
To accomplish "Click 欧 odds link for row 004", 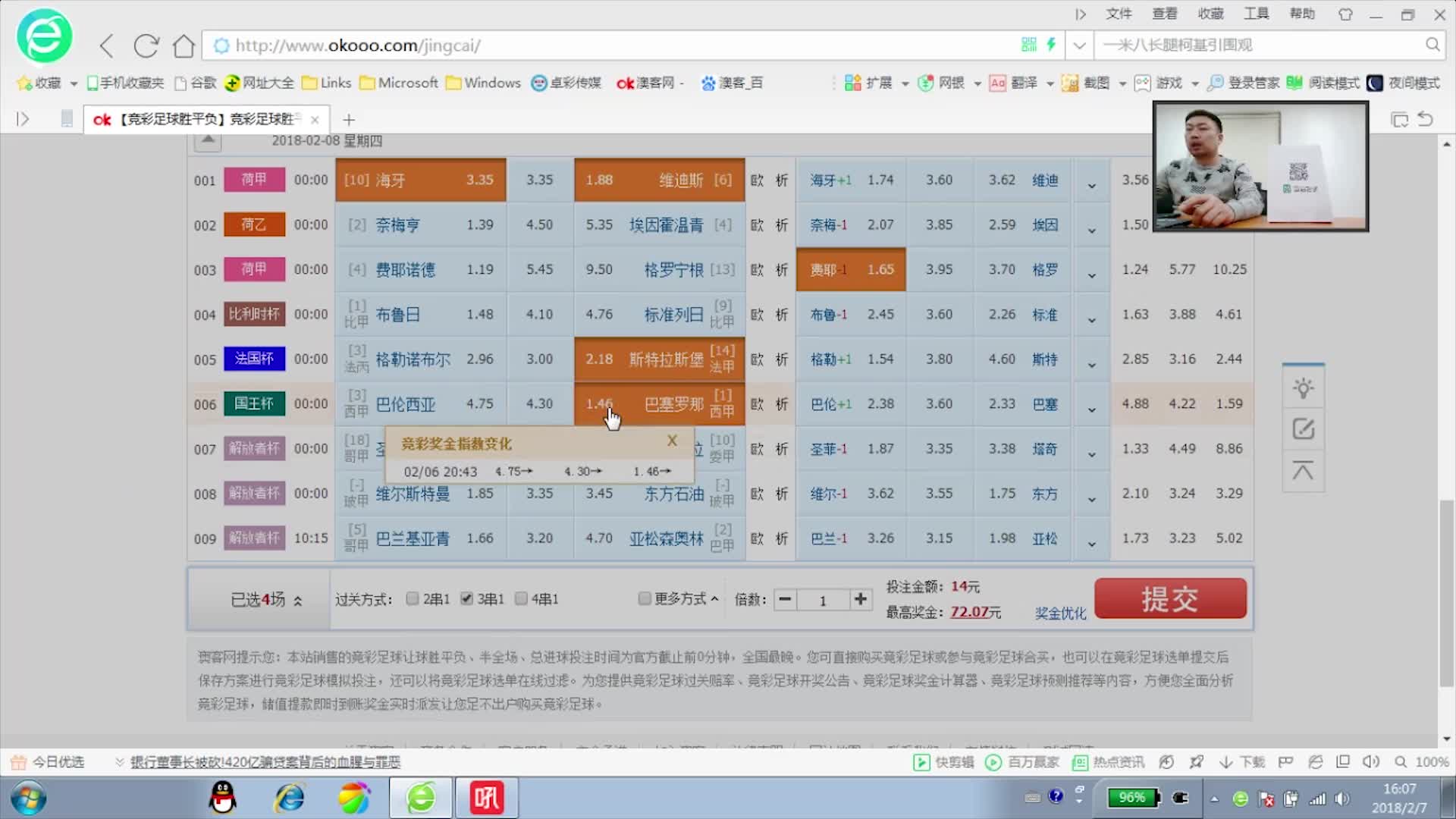I will (757, 315).
